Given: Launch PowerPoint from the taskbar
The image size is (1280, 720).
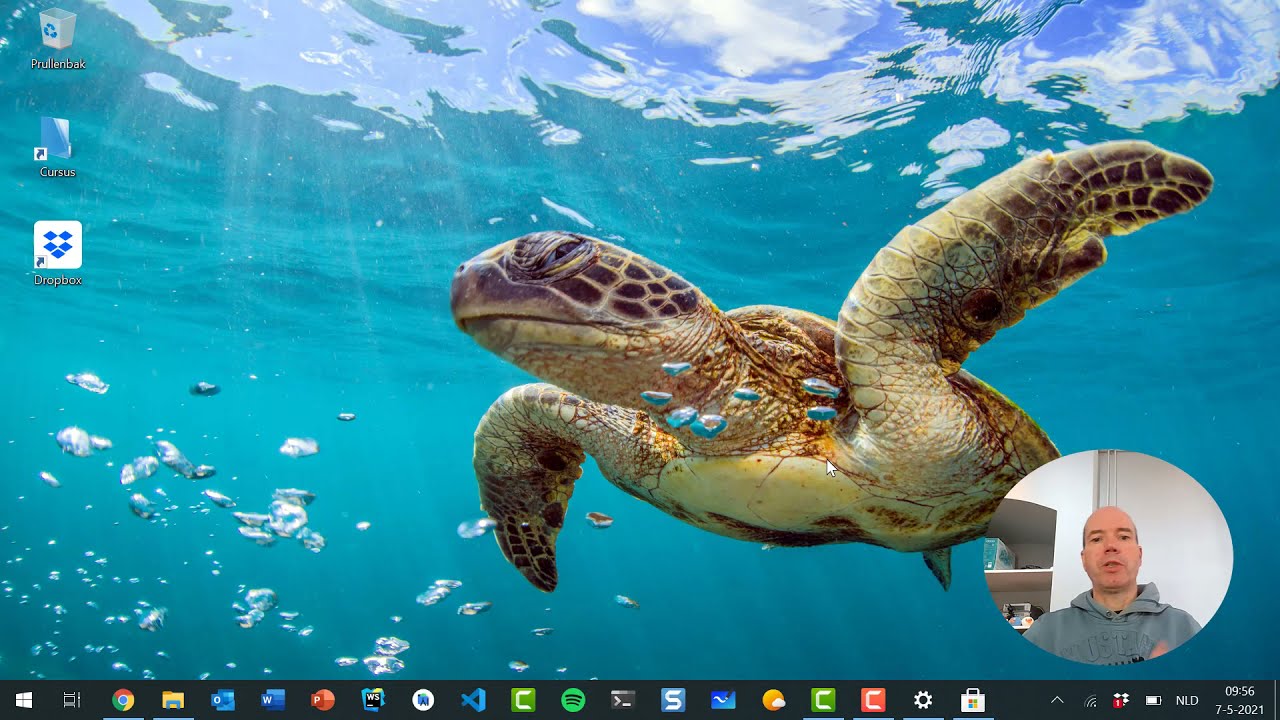Looking at the screenshot, I should pyautogui.click(x=323, y=700).
